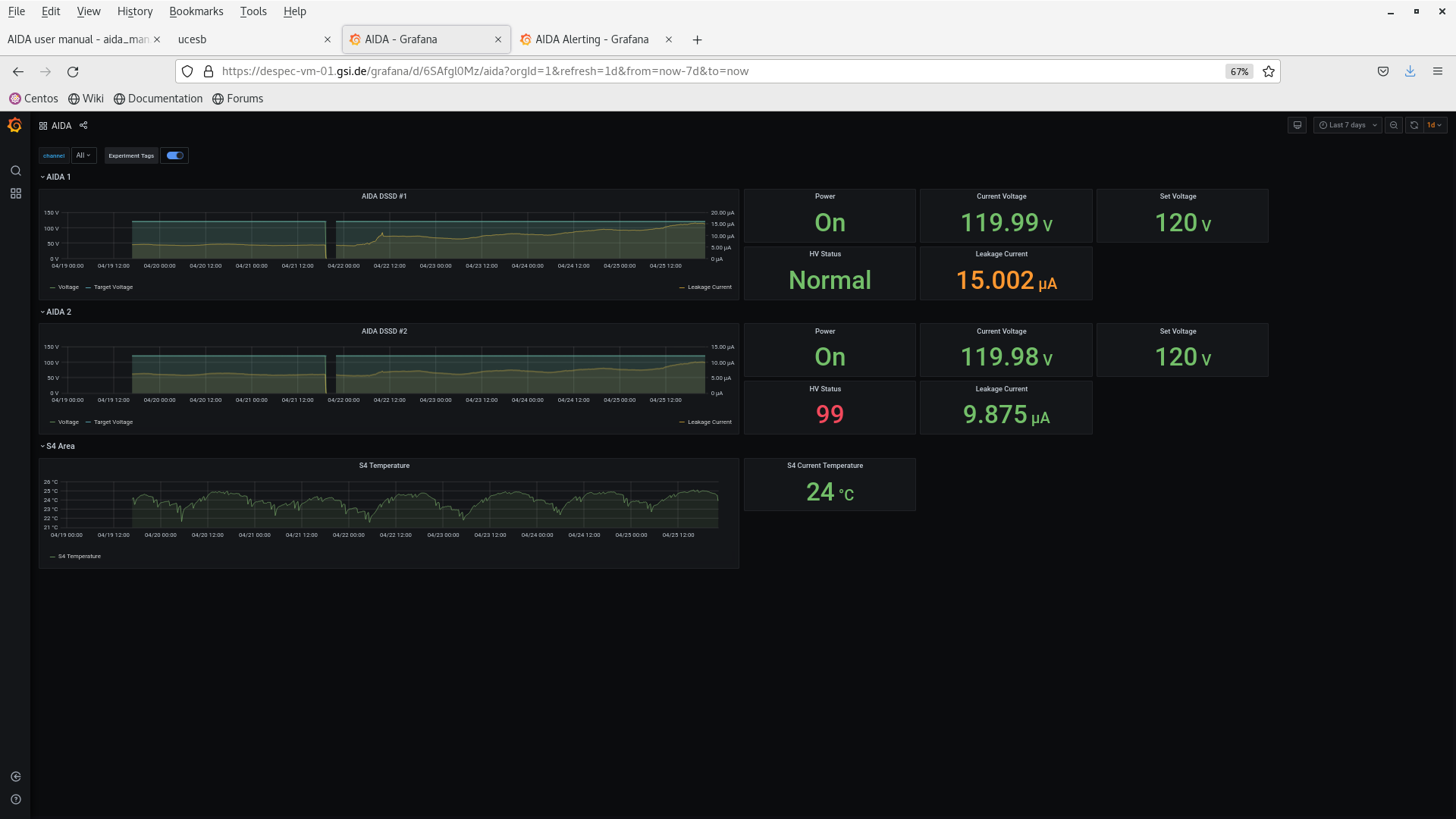Image resolution: width=1456 pixels, height=819 pixels.
Task: Open the S4 Temperature panel title menu
Action: (384, 466)
